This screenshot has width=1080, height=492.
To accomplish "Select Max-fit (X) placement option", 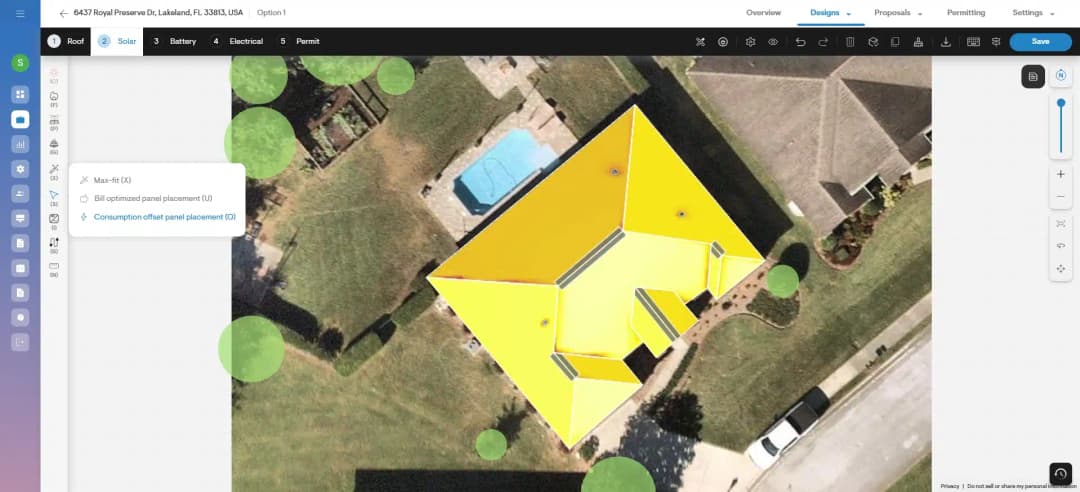I will [112, 180].
